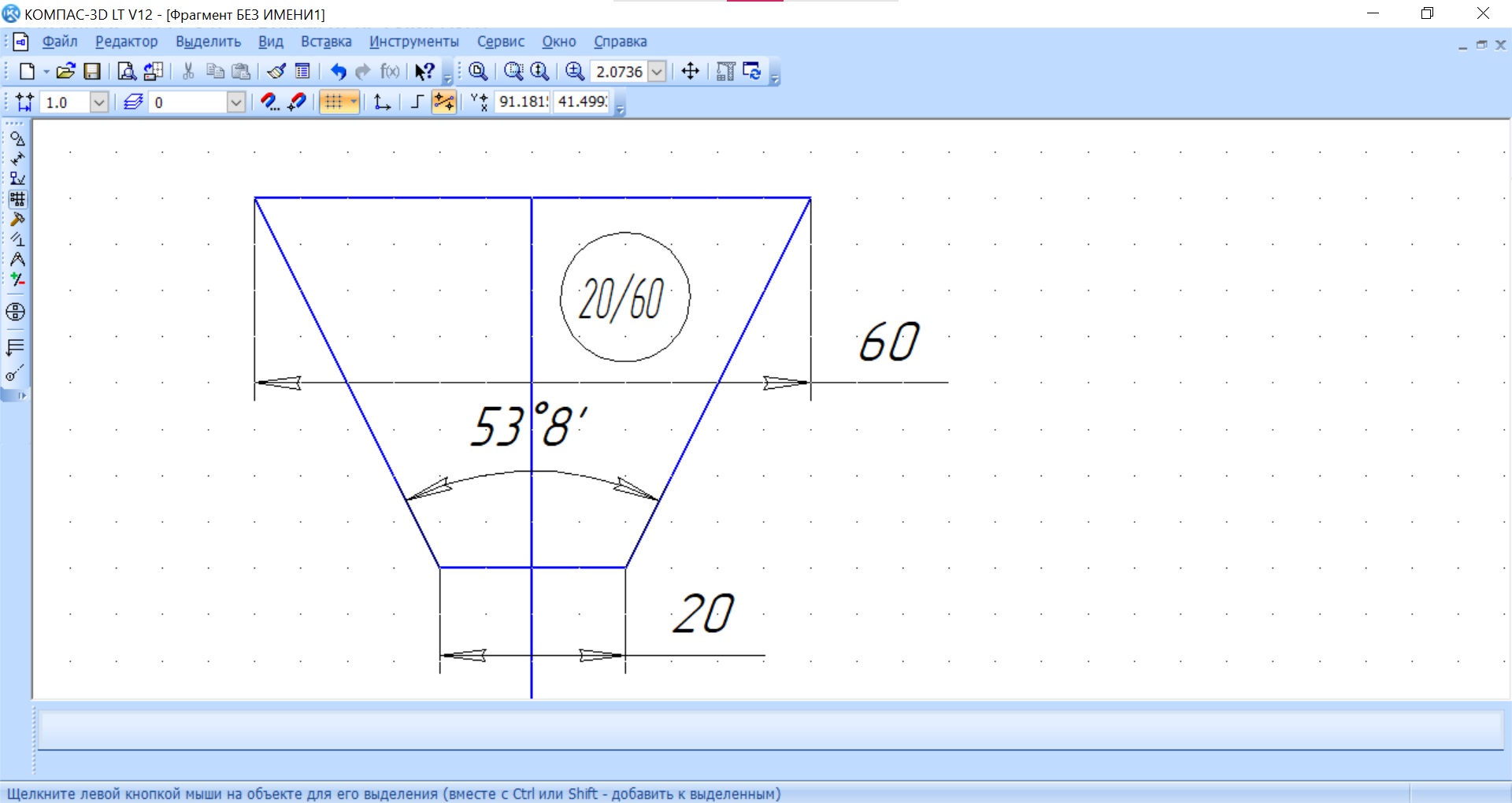The width and height of the screenshot is (1512, 803).
Task: Open a file with the folder icon
Action: [66, 72]
